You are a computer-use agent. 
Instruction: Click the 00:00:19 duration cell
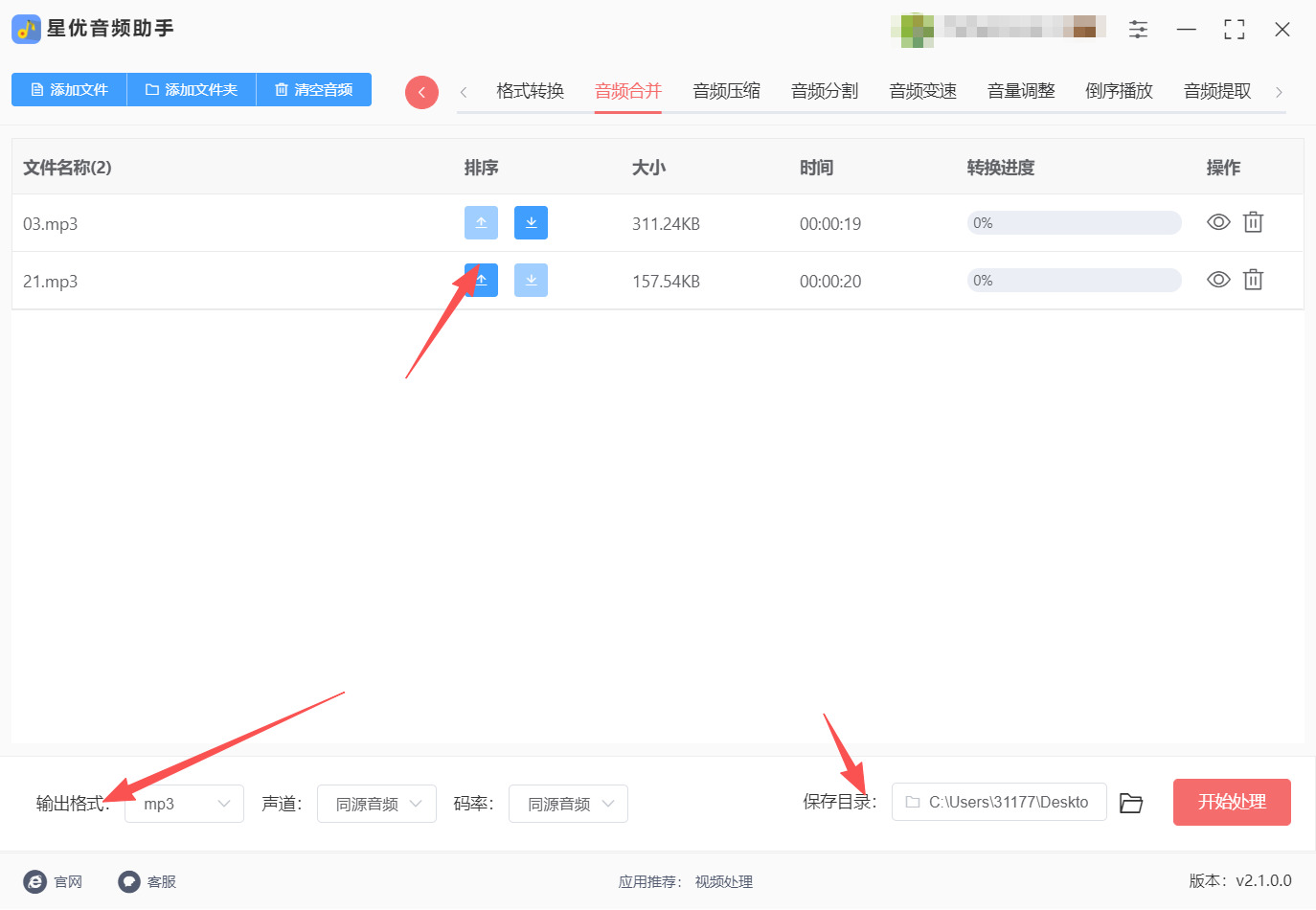pyautogui.click(x=830, y=224)
